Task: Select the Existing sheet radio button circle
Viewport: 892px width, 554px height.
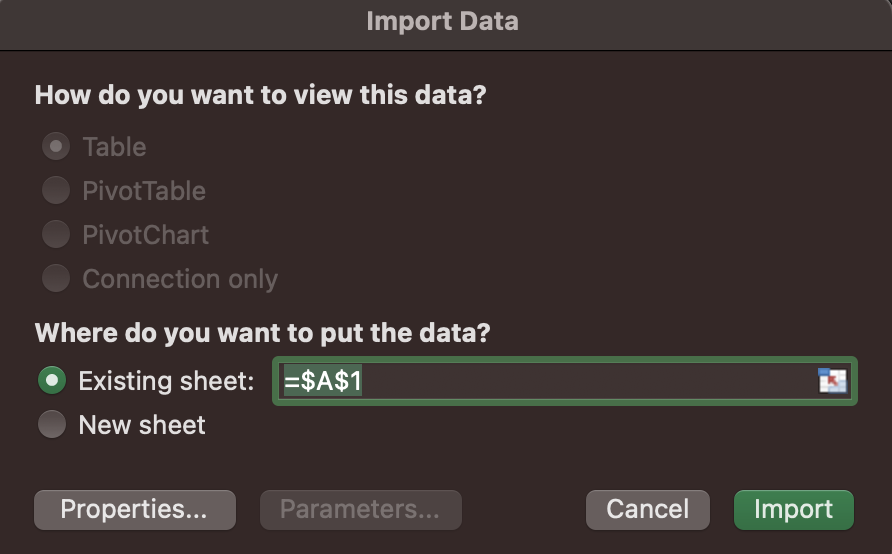Action: coord(52,381)
